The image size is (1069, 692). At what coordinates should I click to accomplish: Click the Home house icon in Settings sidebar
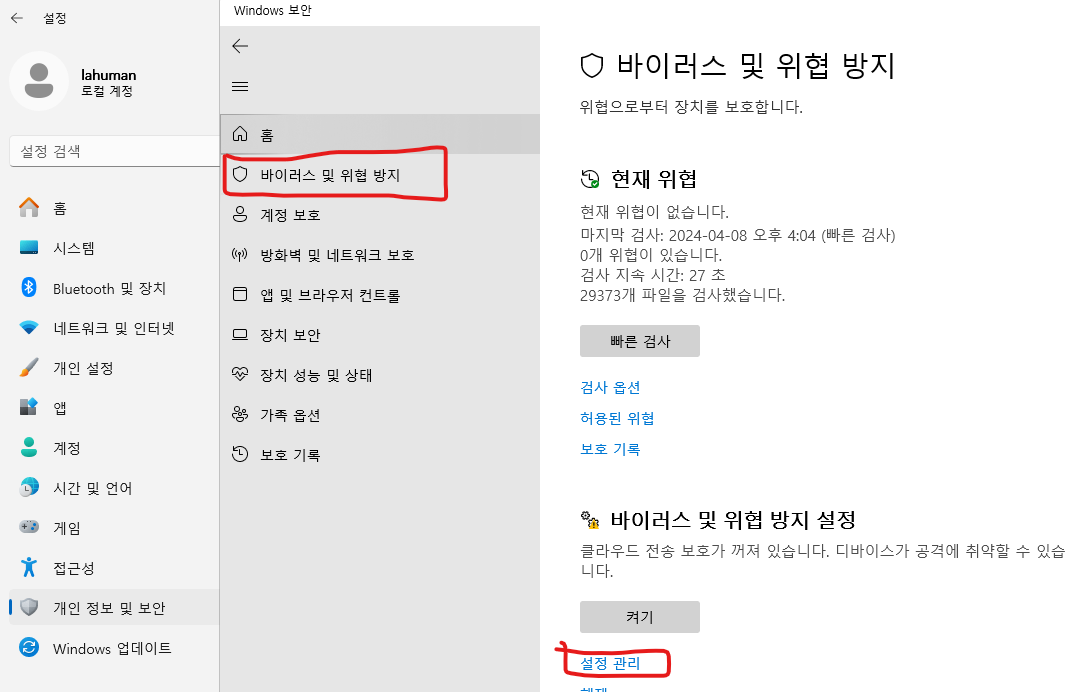(x=29, y=207)
